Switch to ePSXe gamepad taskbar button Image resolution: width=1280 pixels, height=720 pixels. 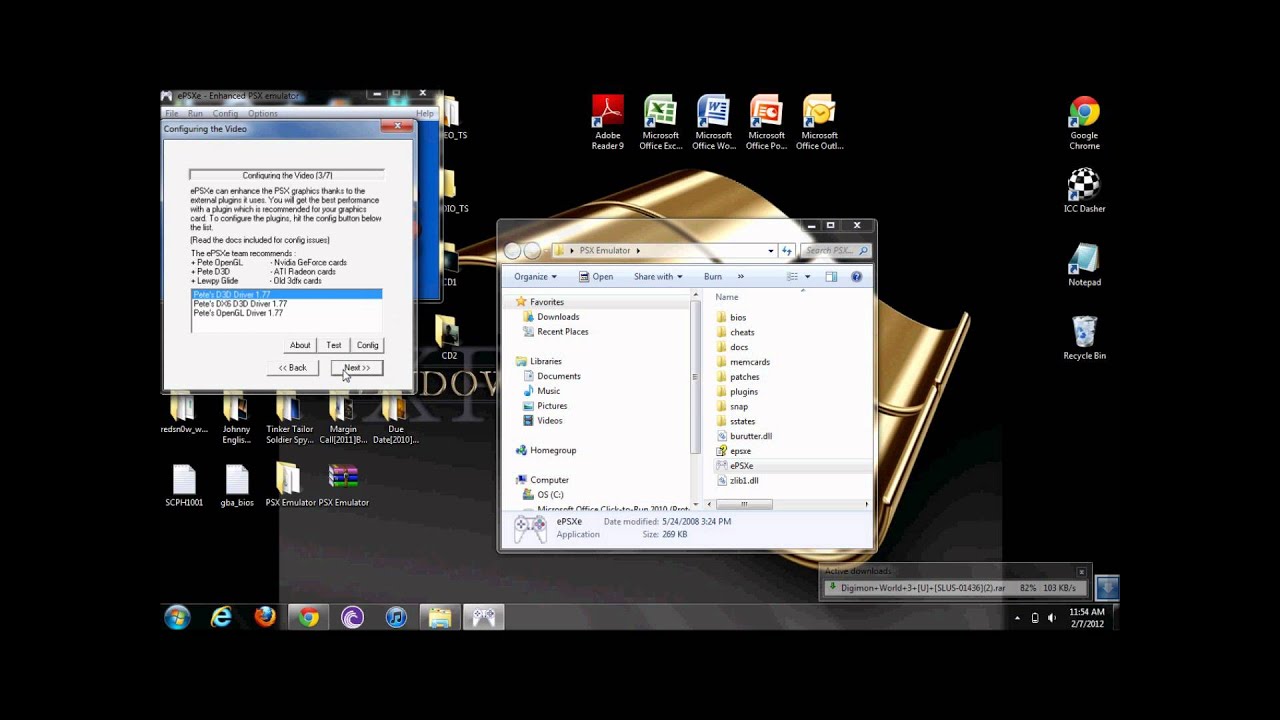pyautogui.click(x=484, y=617)
